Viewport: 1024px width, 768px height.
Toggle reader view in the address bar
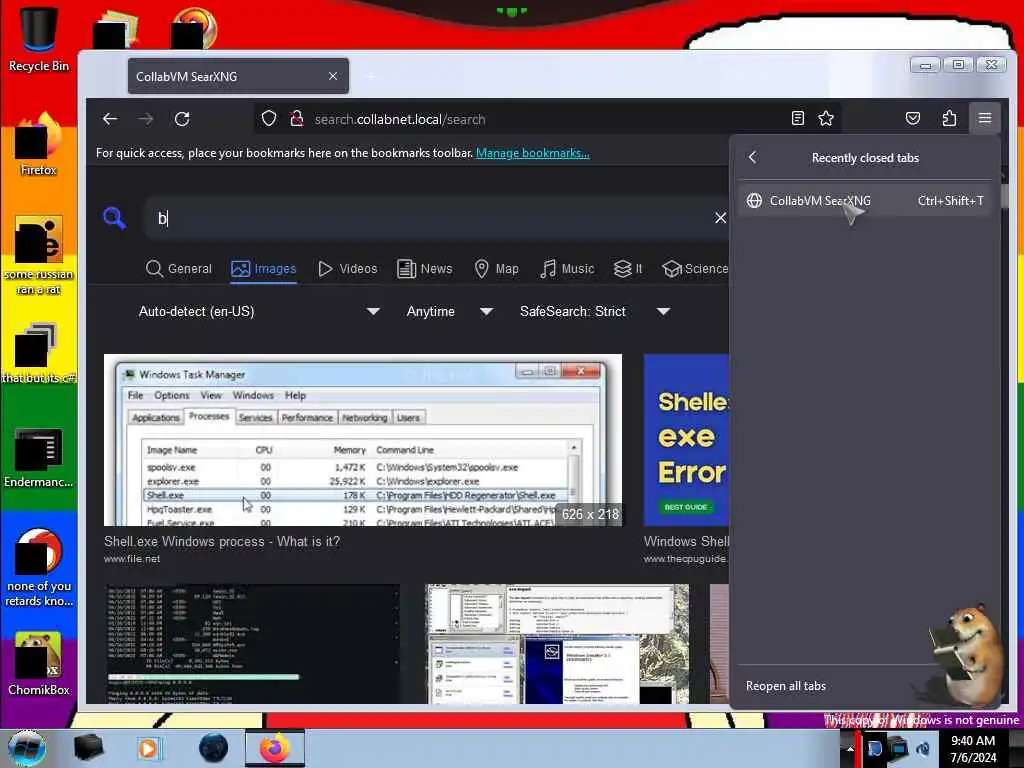(797, 118)
